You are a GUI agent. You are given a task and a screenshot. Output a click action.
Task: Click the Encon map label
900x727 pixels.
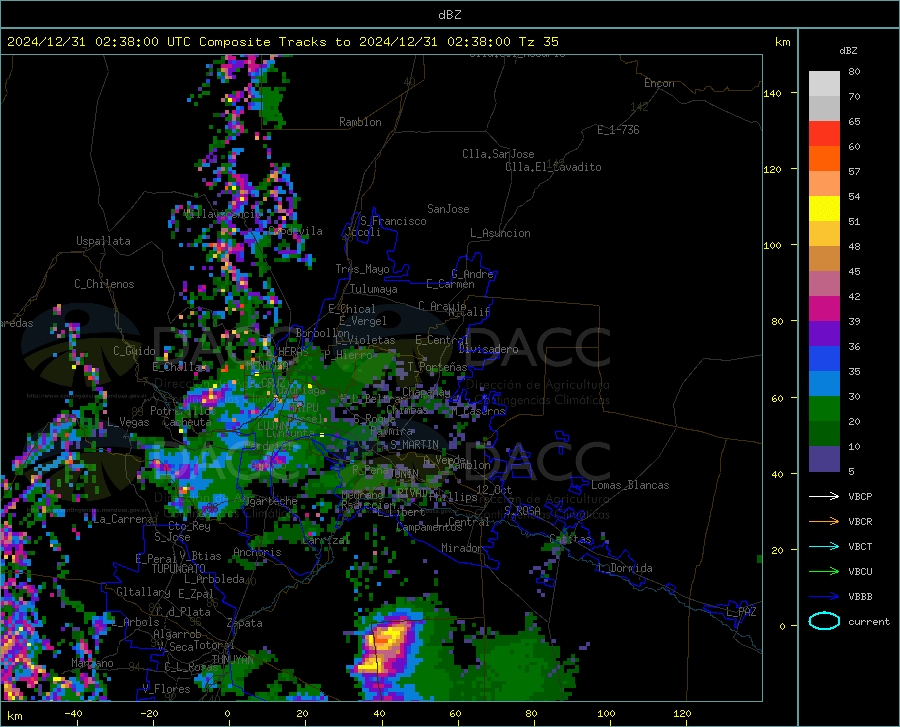[659, 83]
